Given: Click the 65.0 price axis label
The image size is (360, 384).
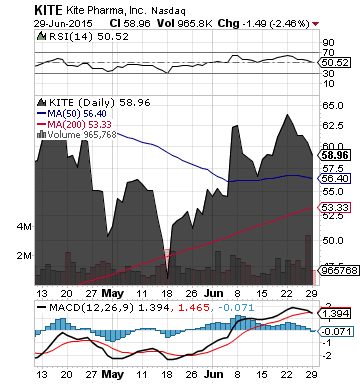Looking at the screenshot, I should (x=332, y=106).
